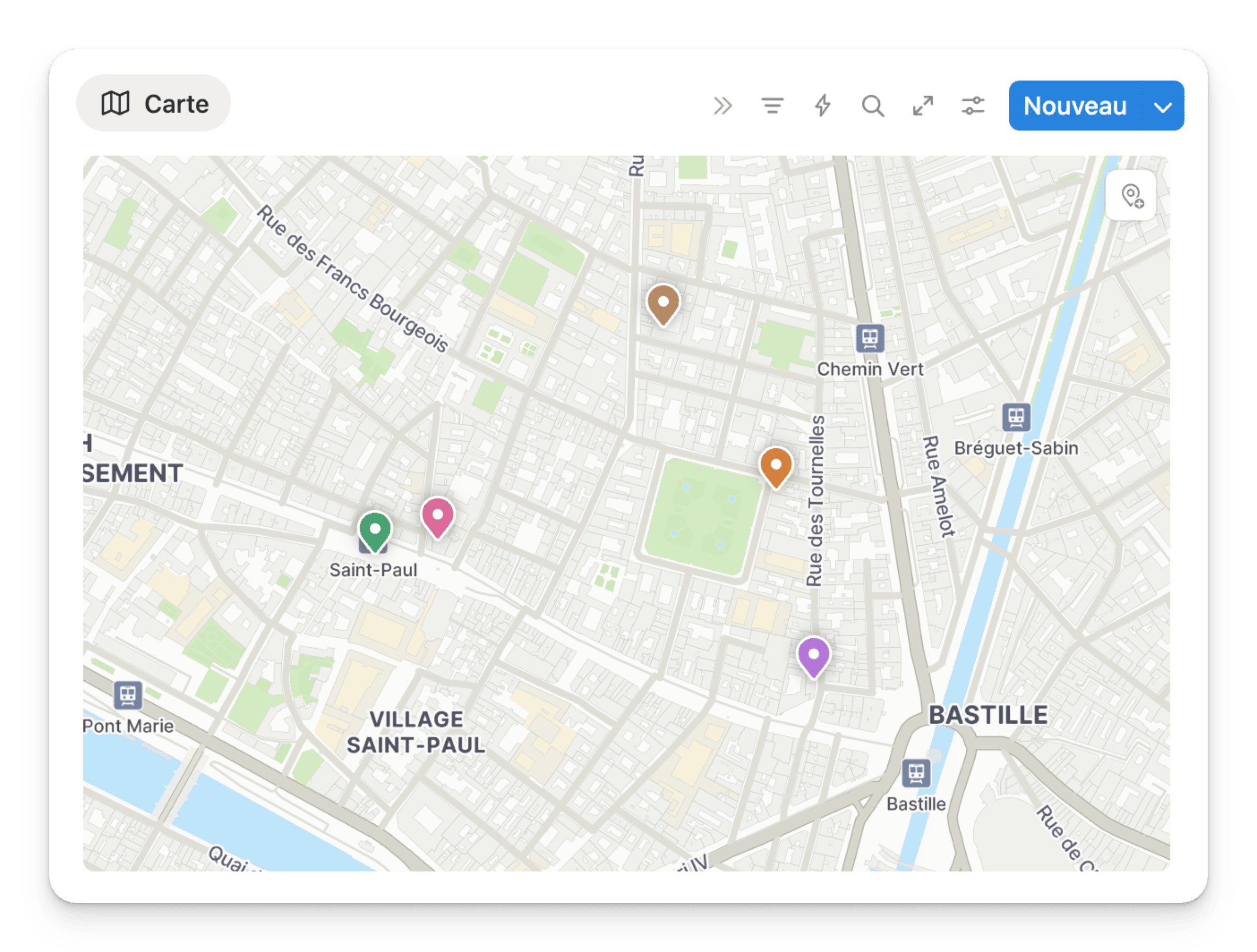Click the Pont Marie metro station icon
Screen dimensions: 1257x952
pyautogui.click(x=127, y=695)
